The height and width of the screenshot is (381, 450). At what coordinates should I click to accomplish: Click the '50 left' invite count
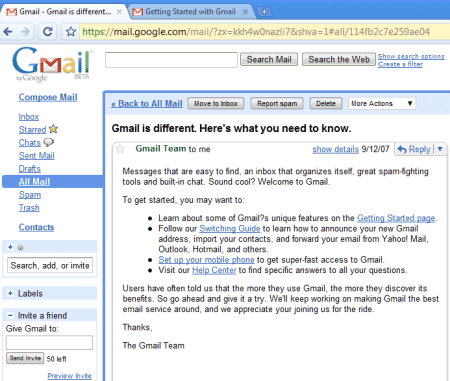click(56, 359)
